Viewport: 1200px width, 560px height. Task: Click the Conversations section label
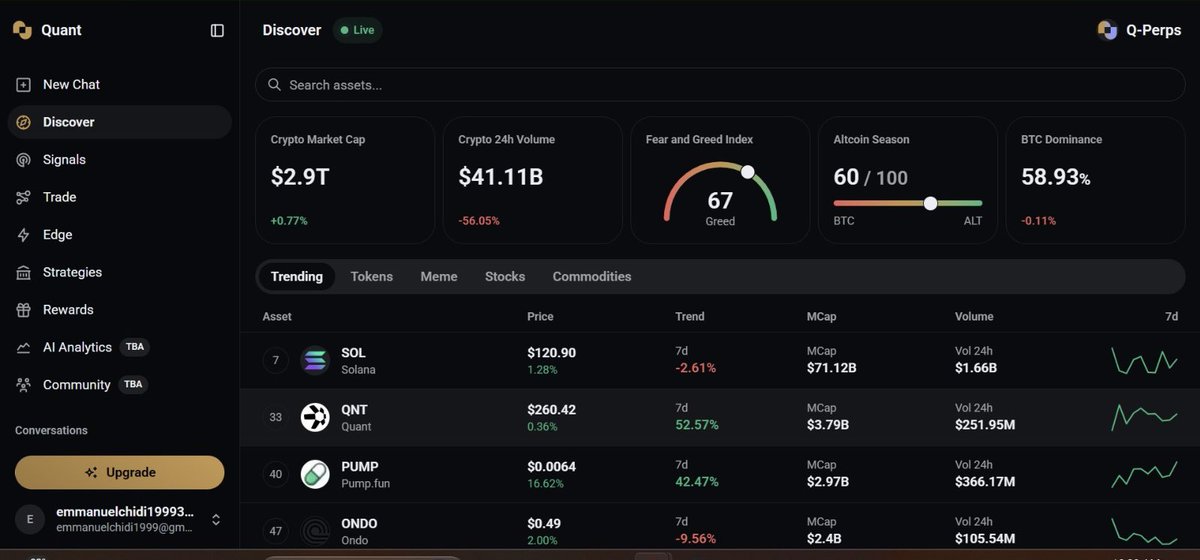tap(51, 430)
